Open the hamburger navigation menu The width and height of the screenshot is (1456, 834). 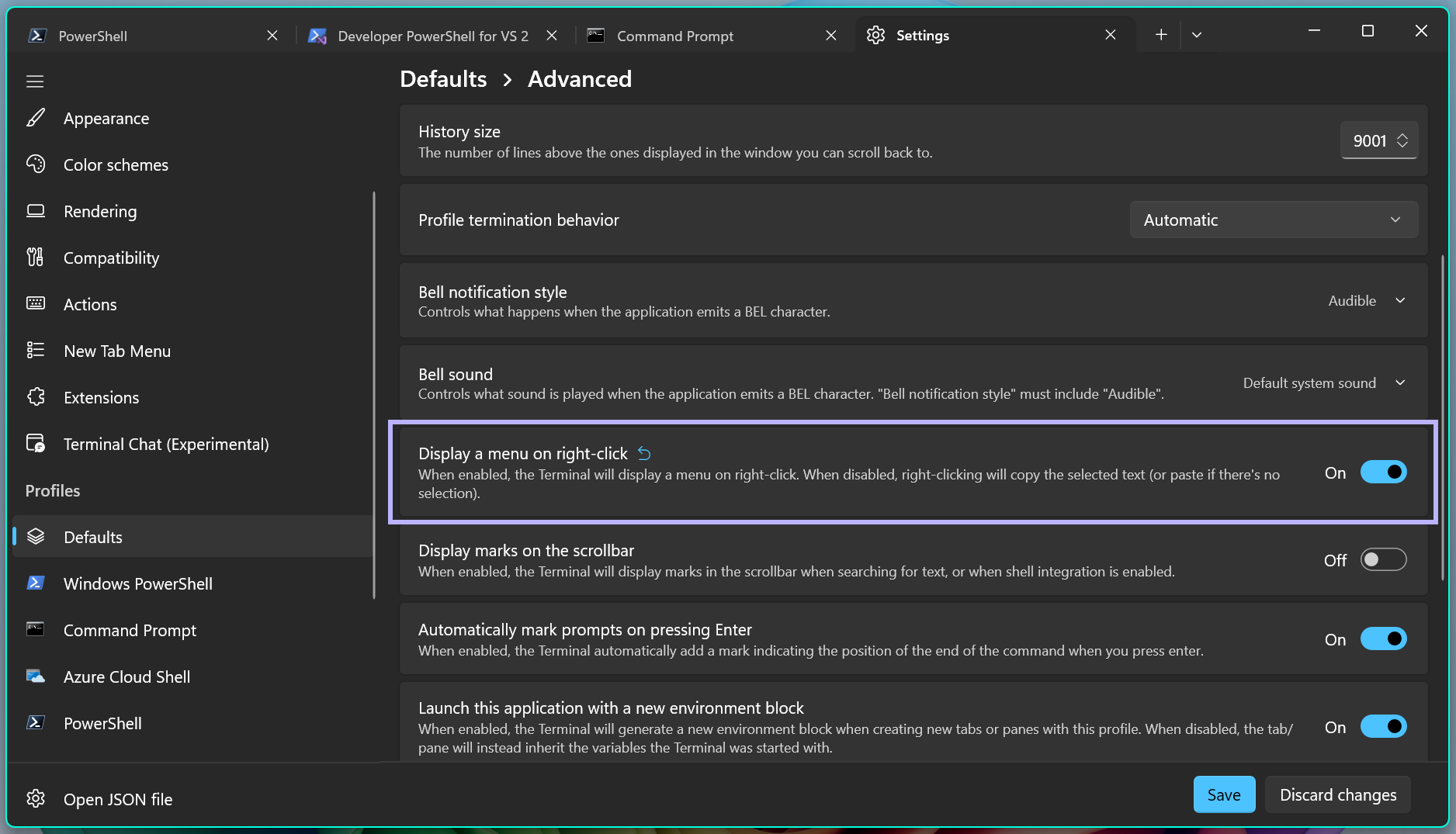(x=35, y=81)
